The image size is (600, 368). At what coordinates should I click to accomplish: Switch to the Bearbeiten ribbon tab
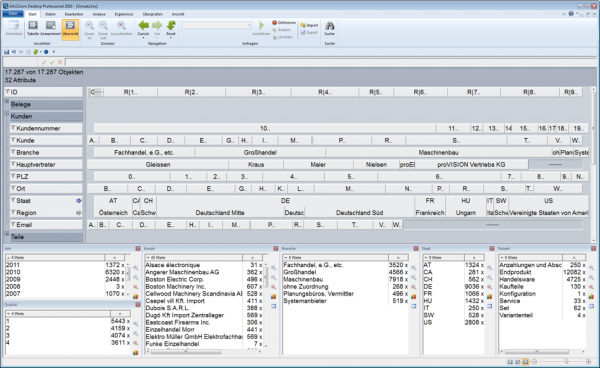coord(74,14)
